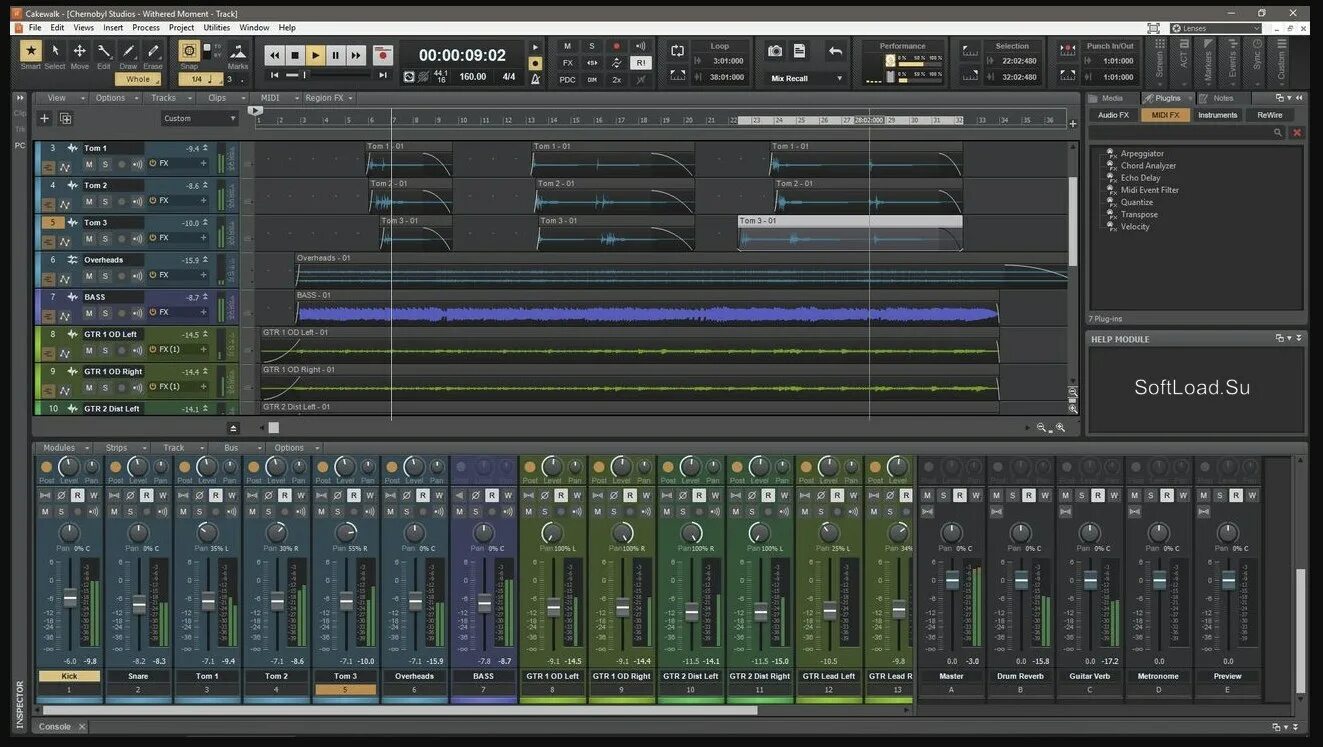Open the Mix Recall preset dropdown
The width and height of the screenshot is (1323, 747).
pos(806,78)
